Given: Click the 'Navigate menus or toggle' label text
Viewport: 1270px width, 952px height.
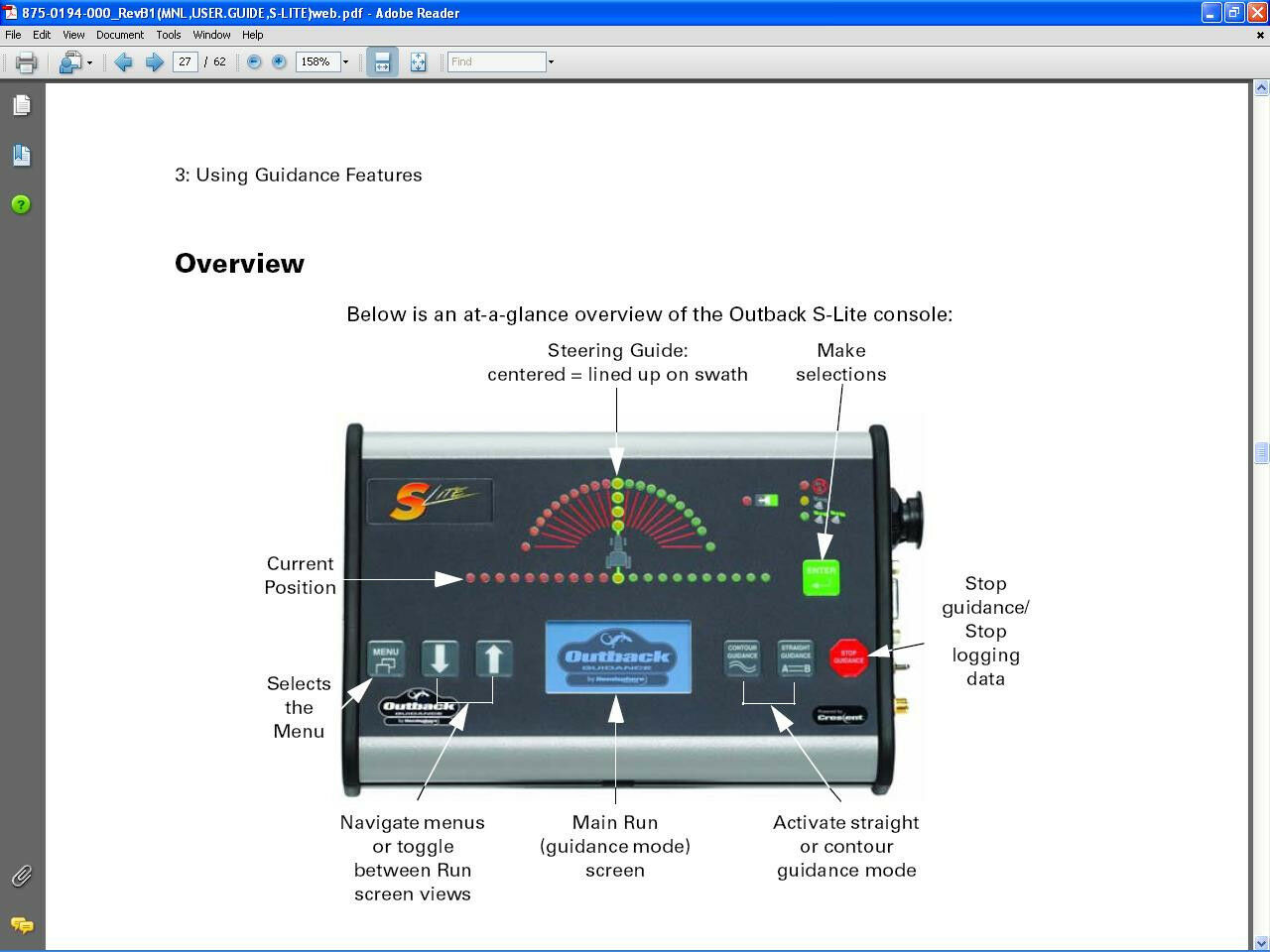Looking at the screenshot, I should tap(412, 834).
